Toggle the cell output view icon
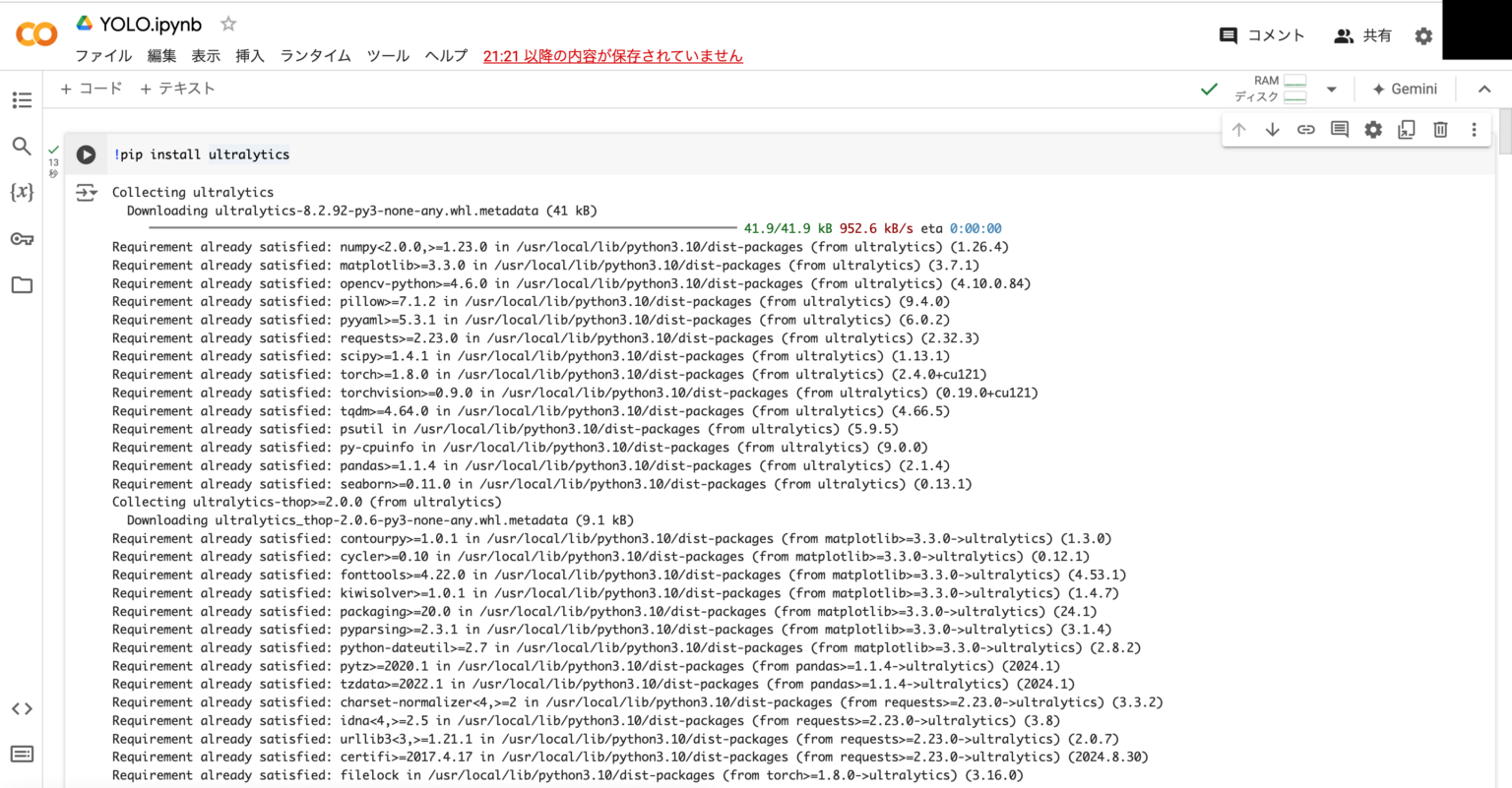 (x=87, y=193)
